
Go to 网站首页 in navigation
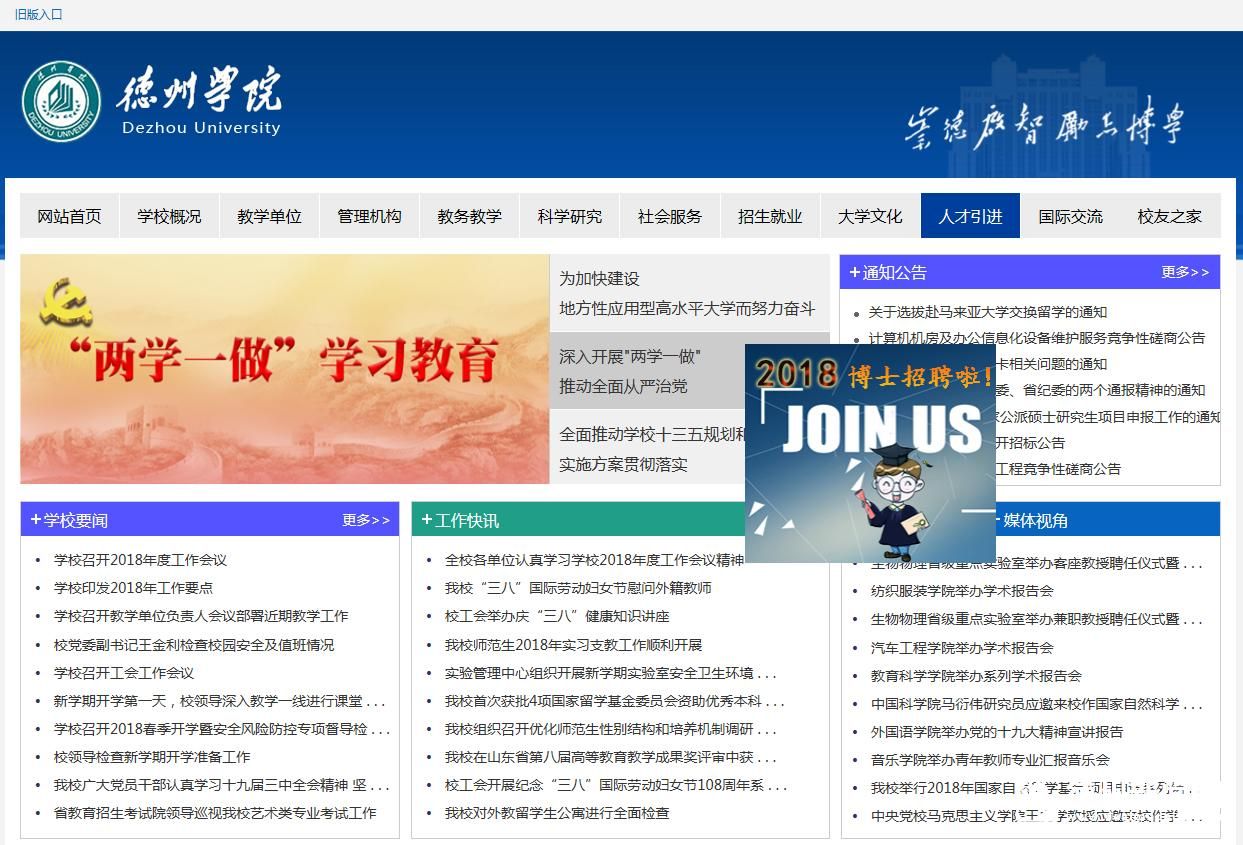70,216
